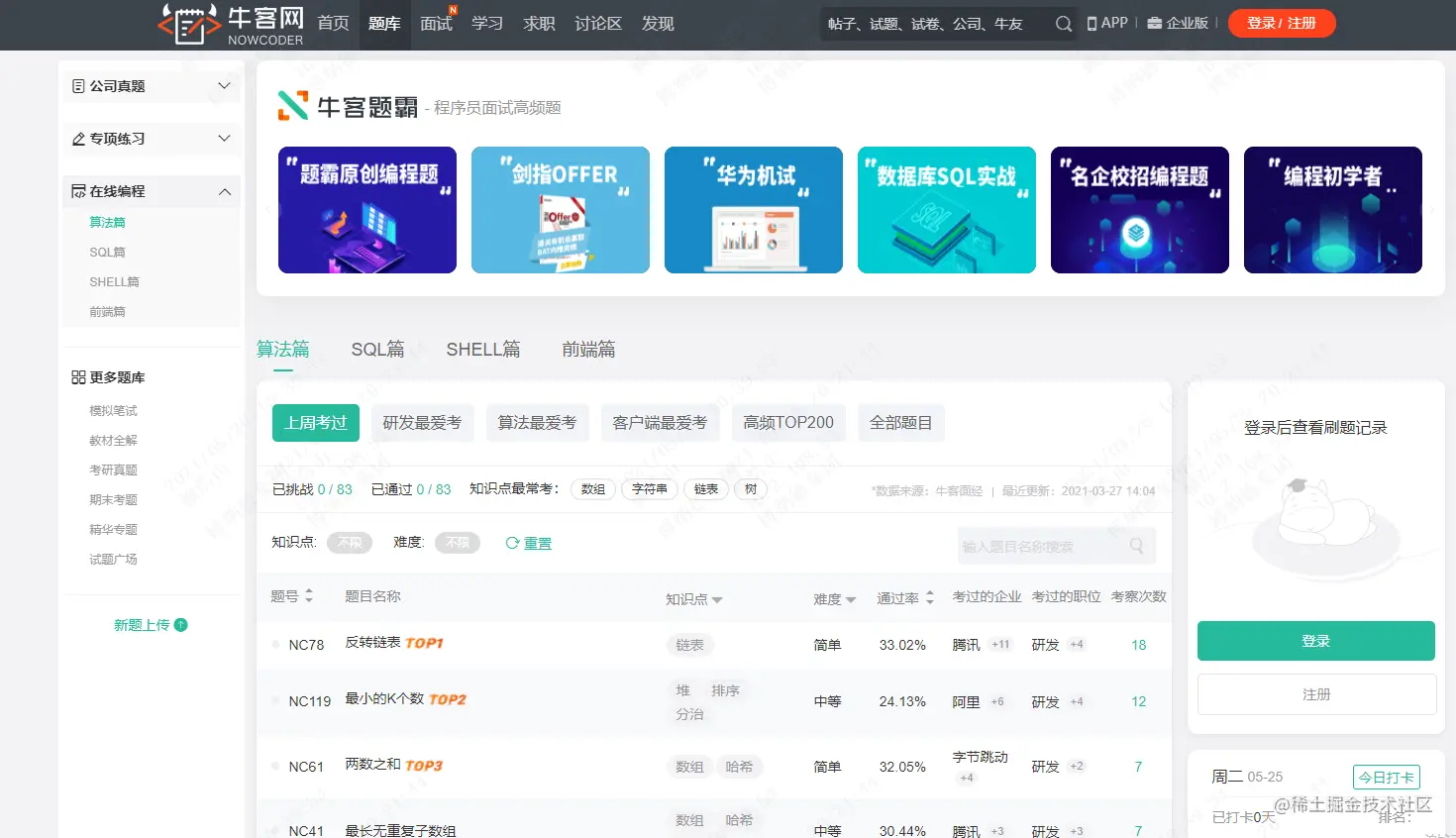
Task: Expand the 公司真题 section chevron
Action: pos(224,86)
